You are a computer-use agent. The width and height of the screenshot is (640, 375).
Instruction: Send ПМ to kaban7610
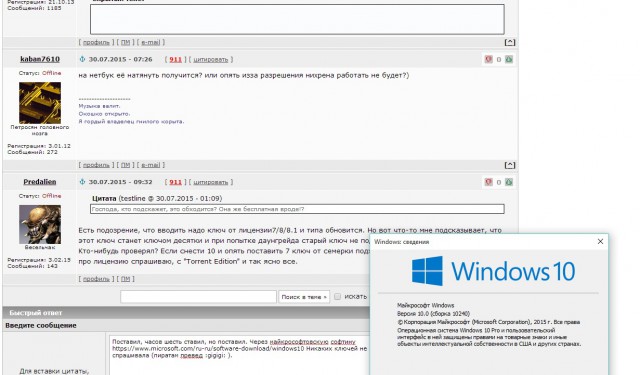[x=126, y=165]
